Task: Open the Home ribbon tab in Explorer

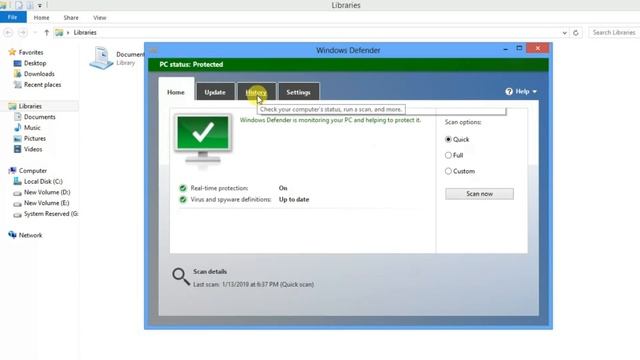Action: pos(41,18)
